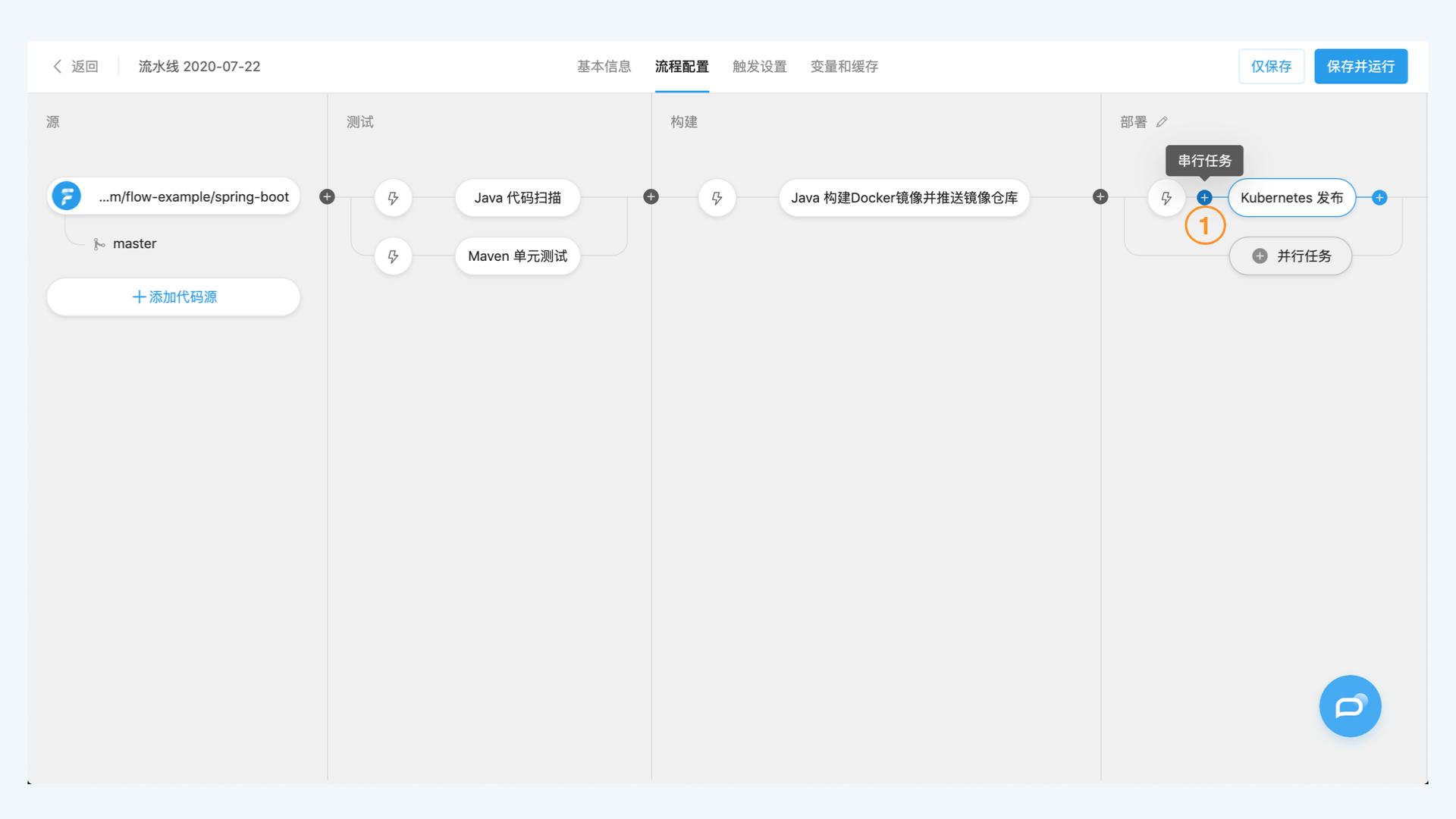
Task: Add stage via plus between 源 and 测试
Action: (327, 197)
